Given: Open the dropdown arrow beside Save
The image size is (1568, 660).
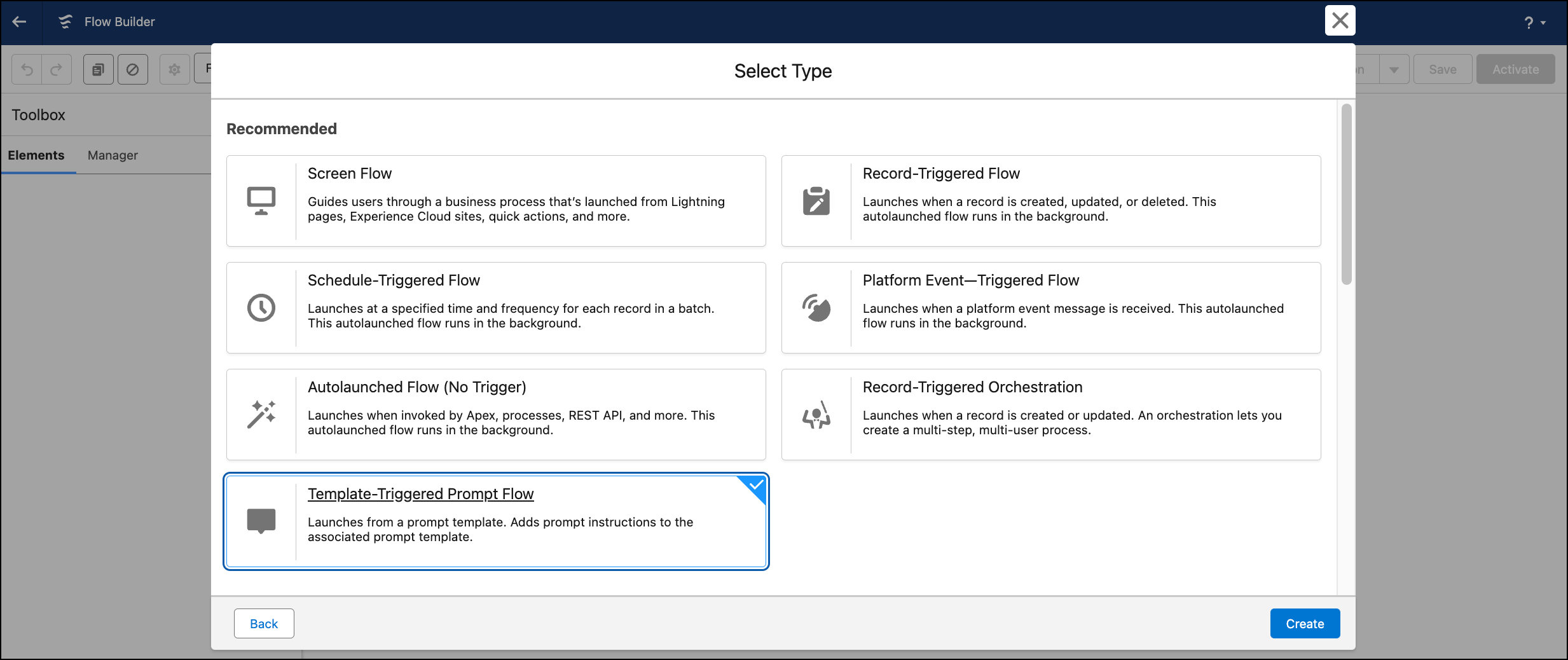Looking at the screenshot, I should pyautogui.click(x=1394, y=69).
